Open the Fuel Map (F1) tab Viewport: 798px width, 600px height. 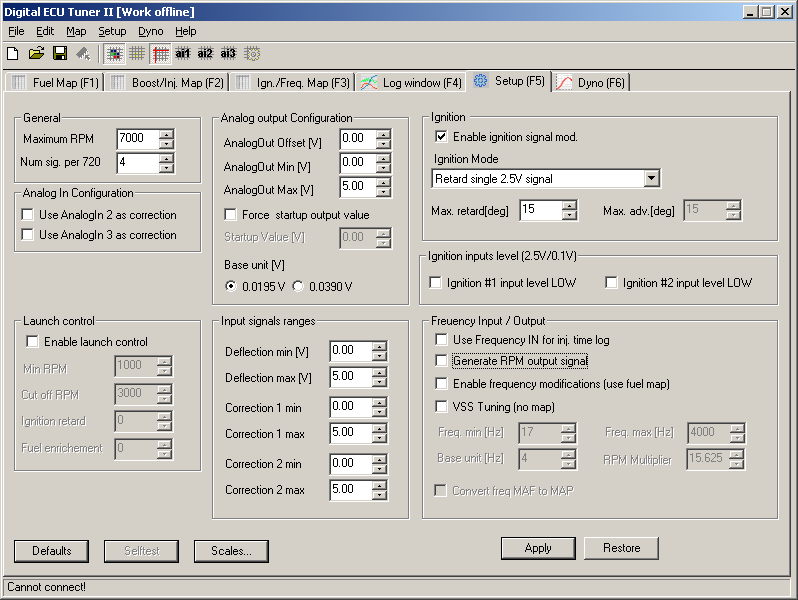coord(55,82)
